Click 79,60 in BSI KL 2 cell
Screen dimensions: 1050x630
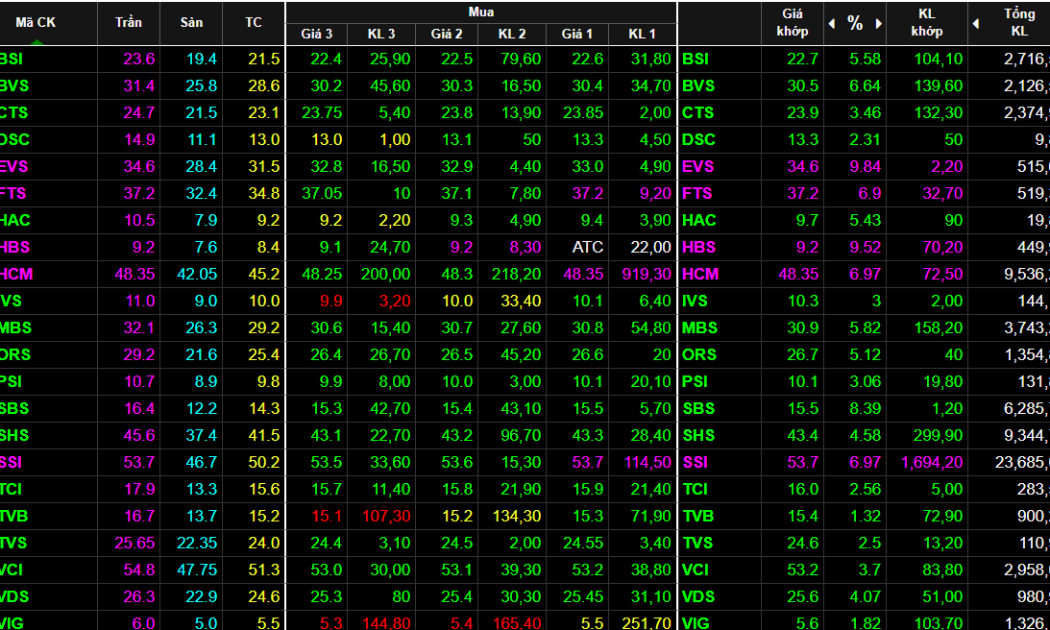[x=520, y=59]
